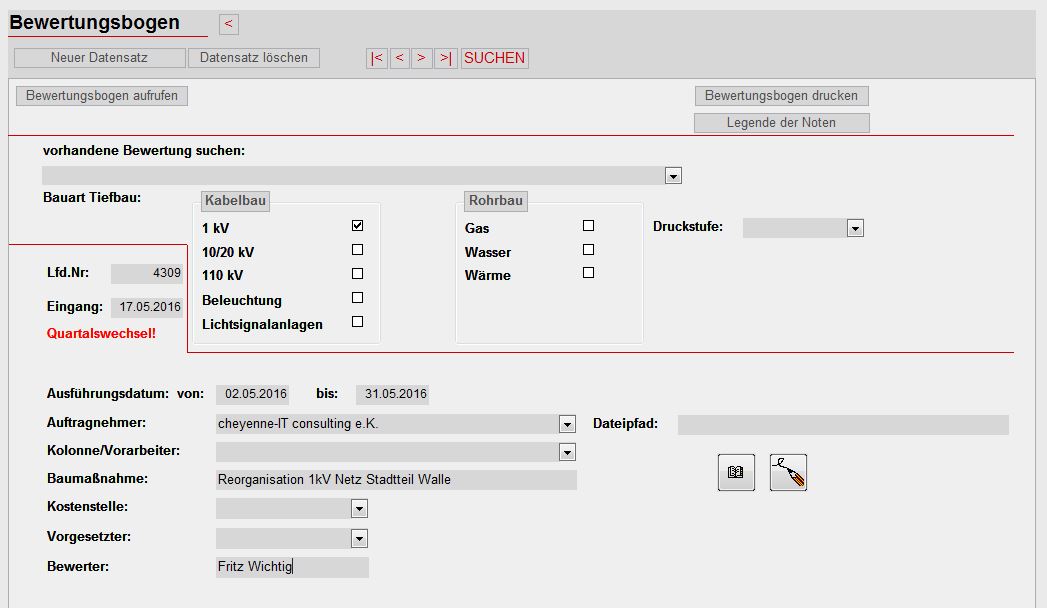Go to first record with |< button
The width and height of the screenshot is (1047, 608).
tap(377, 58)
